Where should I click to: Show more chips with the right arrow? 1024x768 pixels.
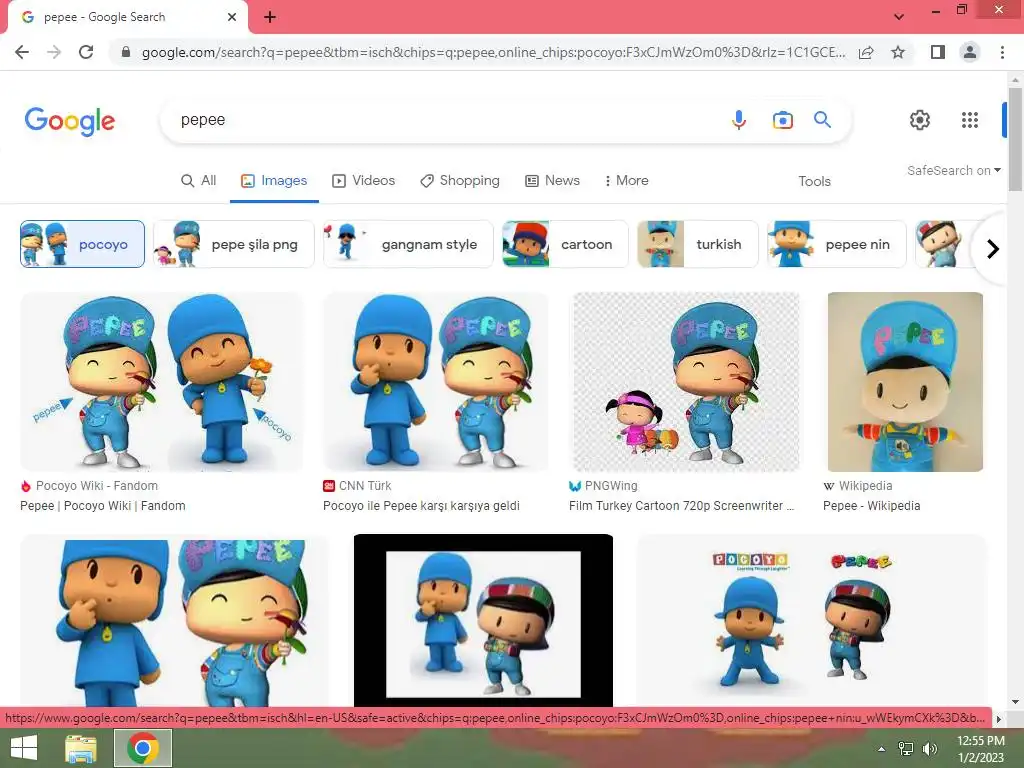[993, 249]
